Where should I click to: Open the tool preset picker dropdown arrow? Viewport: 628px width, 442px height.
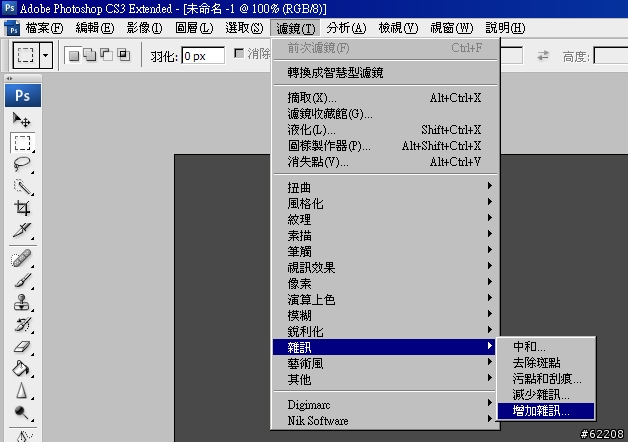pos(46,55)
